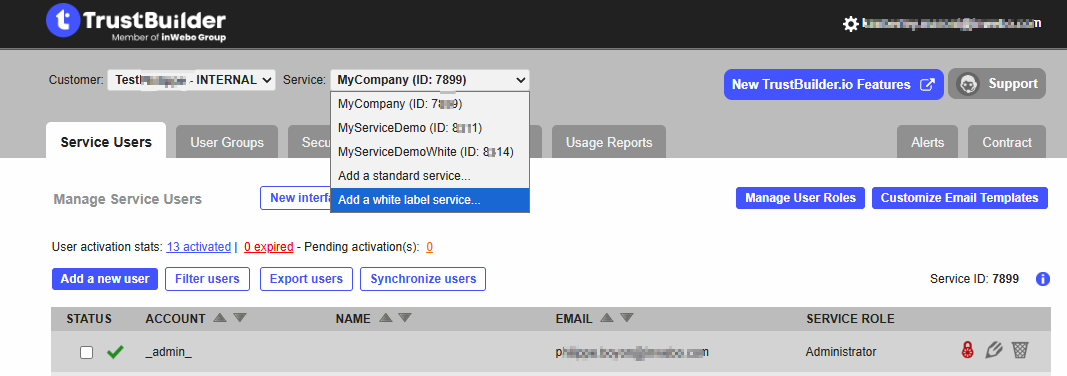
Task: Sort ACCOUNT column ascending
Action: 220,318
